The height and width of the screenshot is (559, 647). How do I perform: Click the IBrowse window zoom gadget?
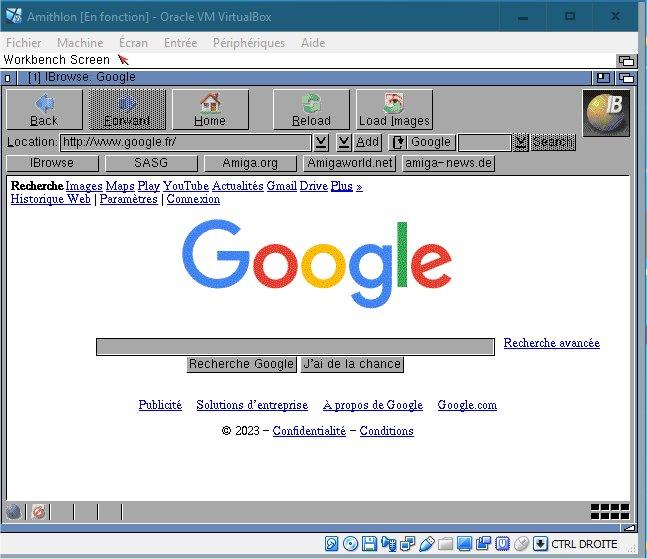[603, 78]
